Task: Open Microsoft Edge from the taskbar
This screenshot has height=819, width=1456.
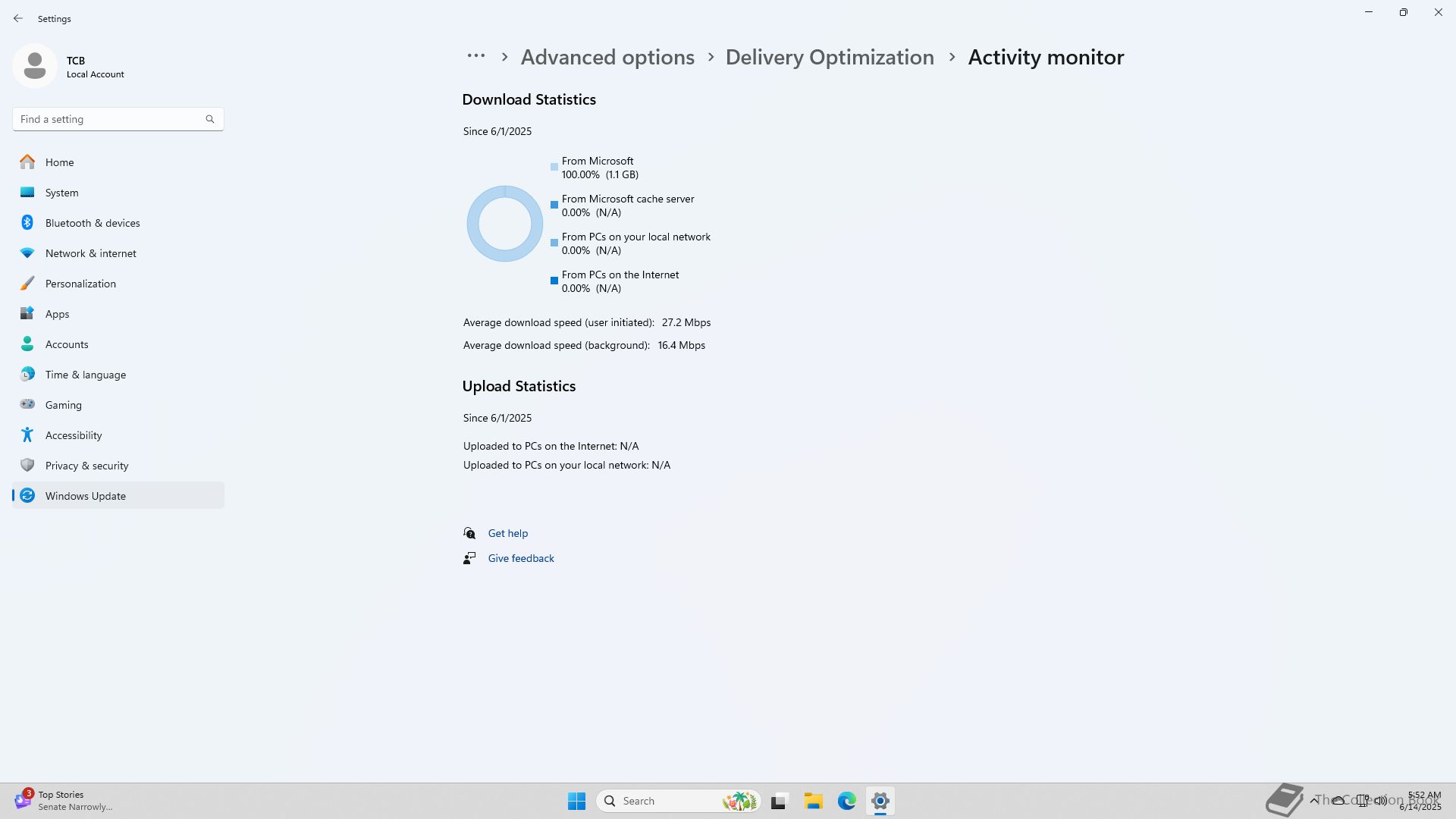Action: point(846,801)
